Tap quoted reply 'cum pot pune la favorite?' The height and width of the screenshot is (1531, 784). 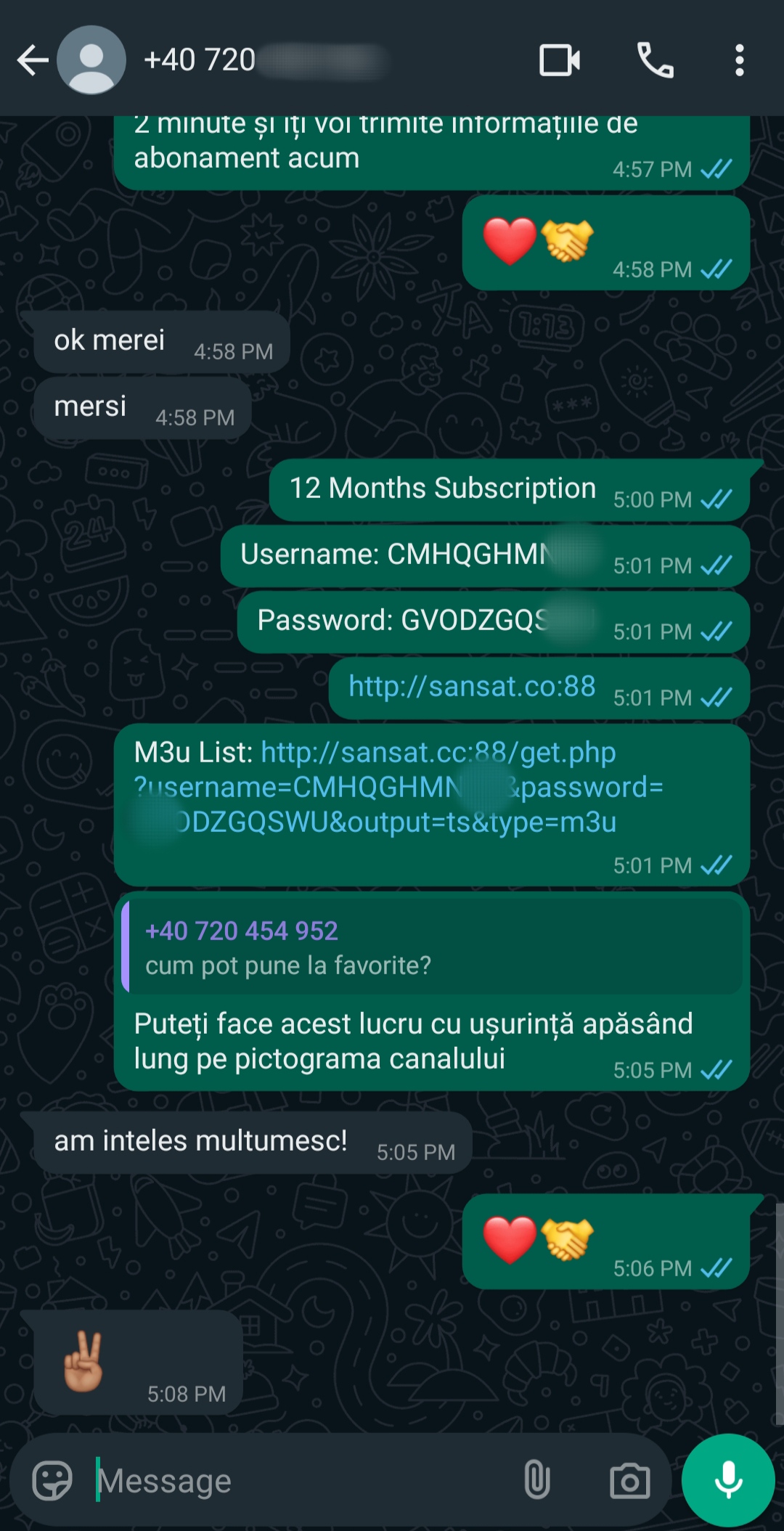point(432,947)
